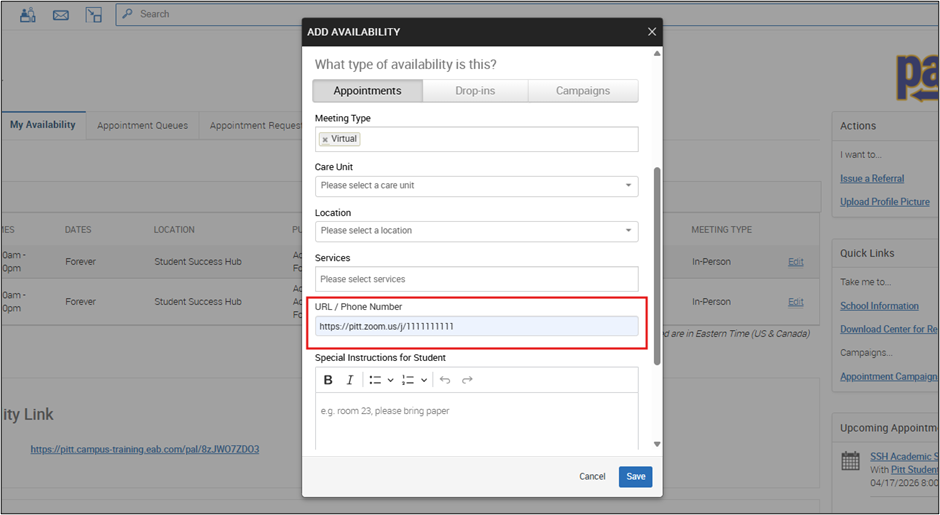940x515 pixels.
Task: Open the Location dropdown
Action: [477, 231]
